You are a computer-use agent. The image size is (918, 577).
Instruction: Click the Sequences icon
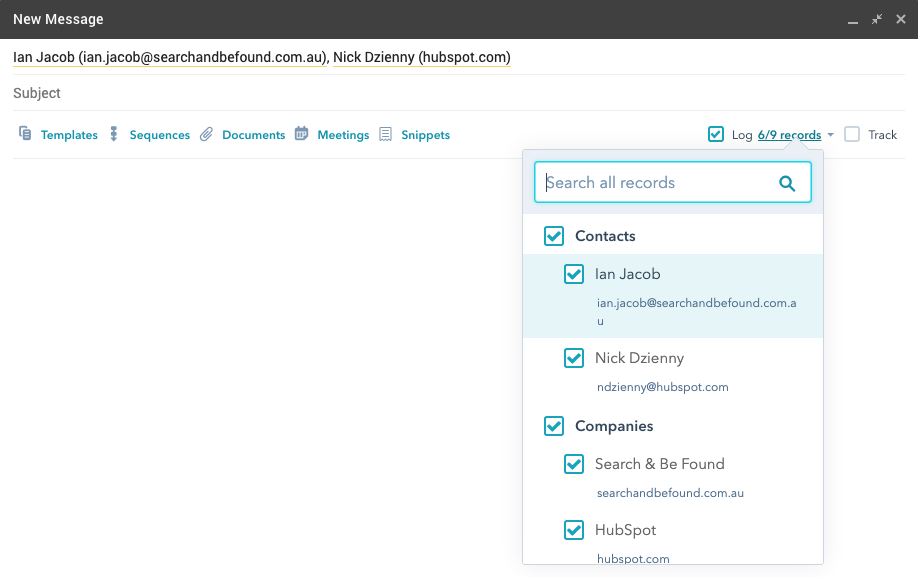114,134
